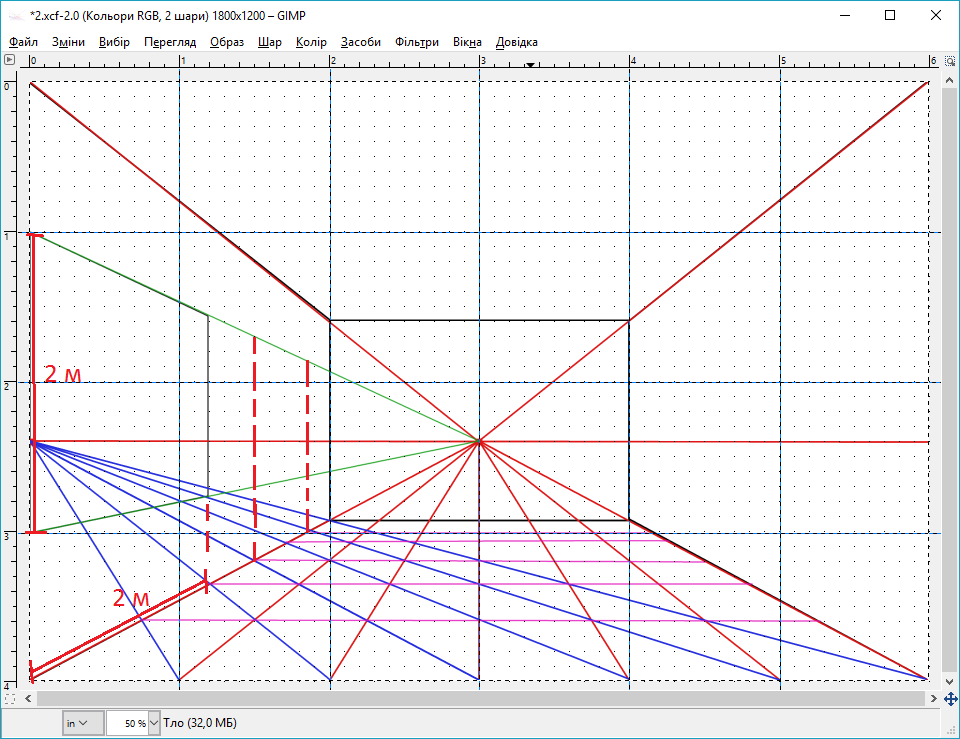Click the horizontal scrollbar right arrow
The width and height of the screenshot is (960, 739).
(934, 698)
